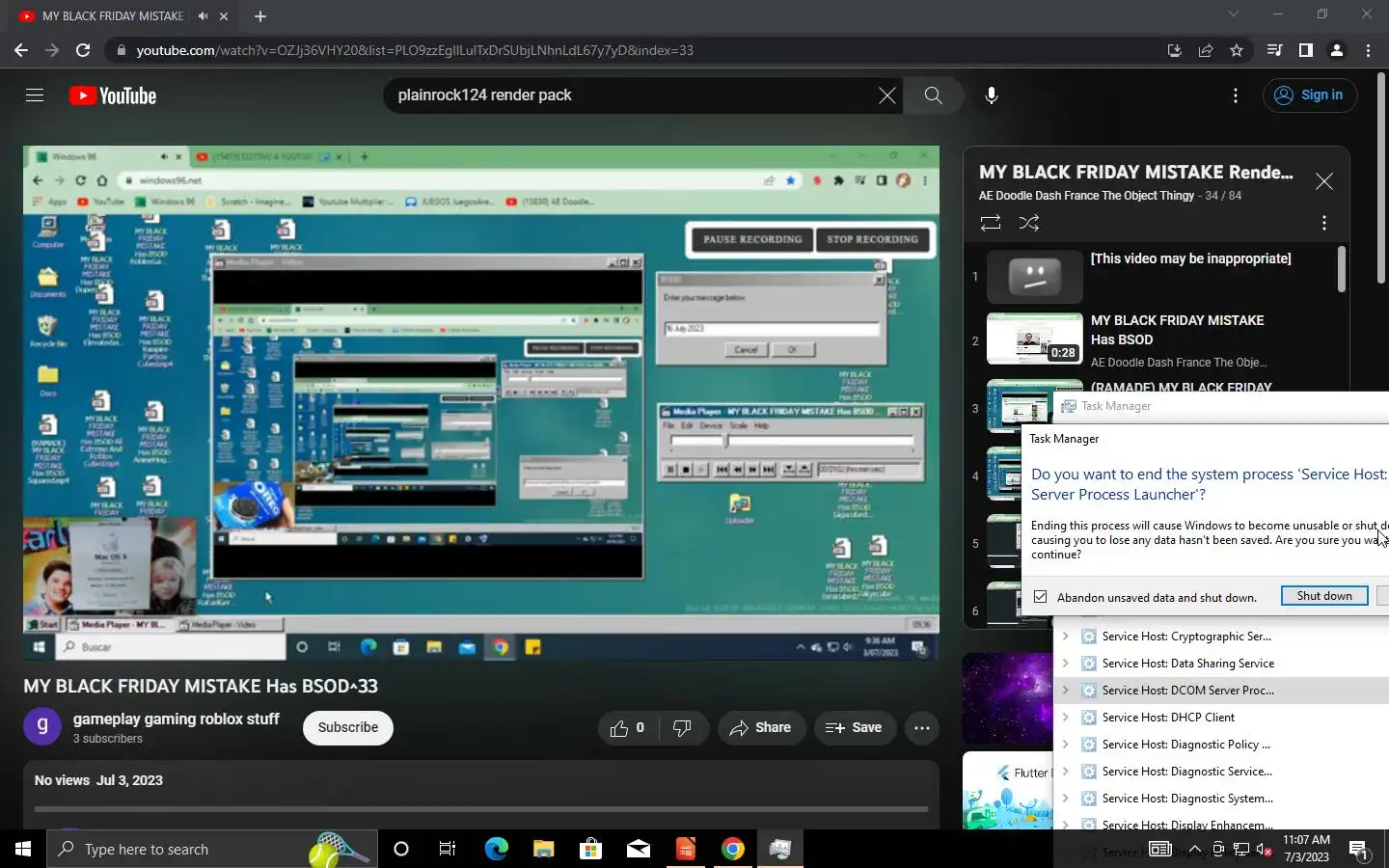Show hidden tray icons chevron
The height and width of the screenshot is (868, 1389).
pyautogui.click(x=1194, y=850)
